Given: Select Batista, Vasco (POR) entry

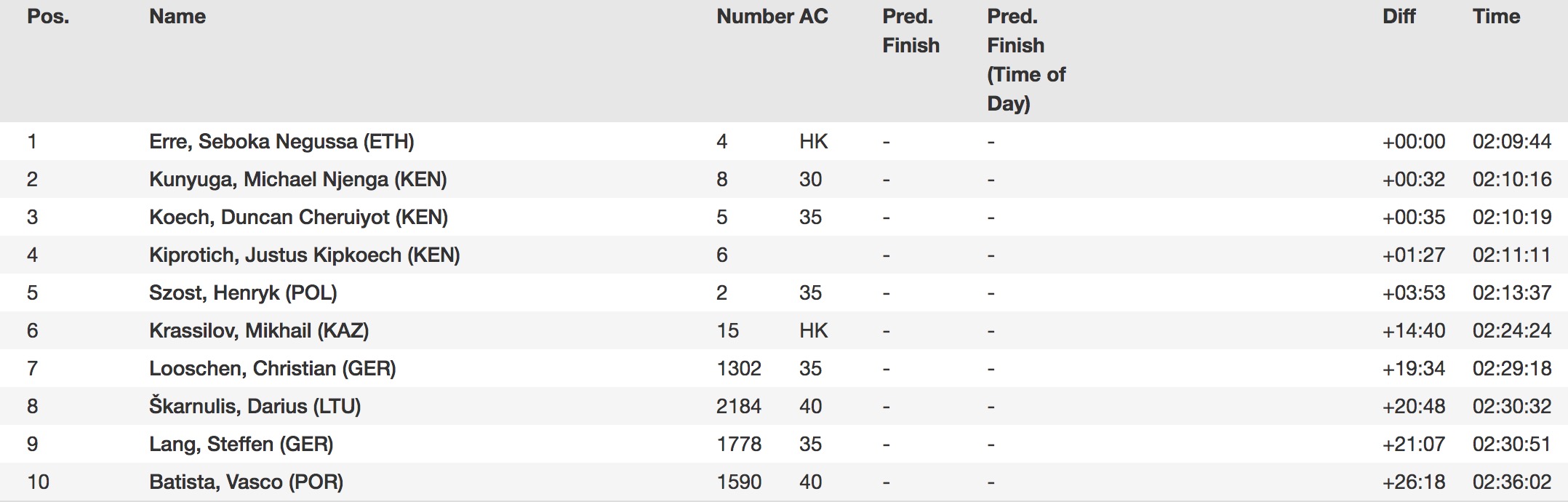Looking at the screenshot, I should (246, 482).
